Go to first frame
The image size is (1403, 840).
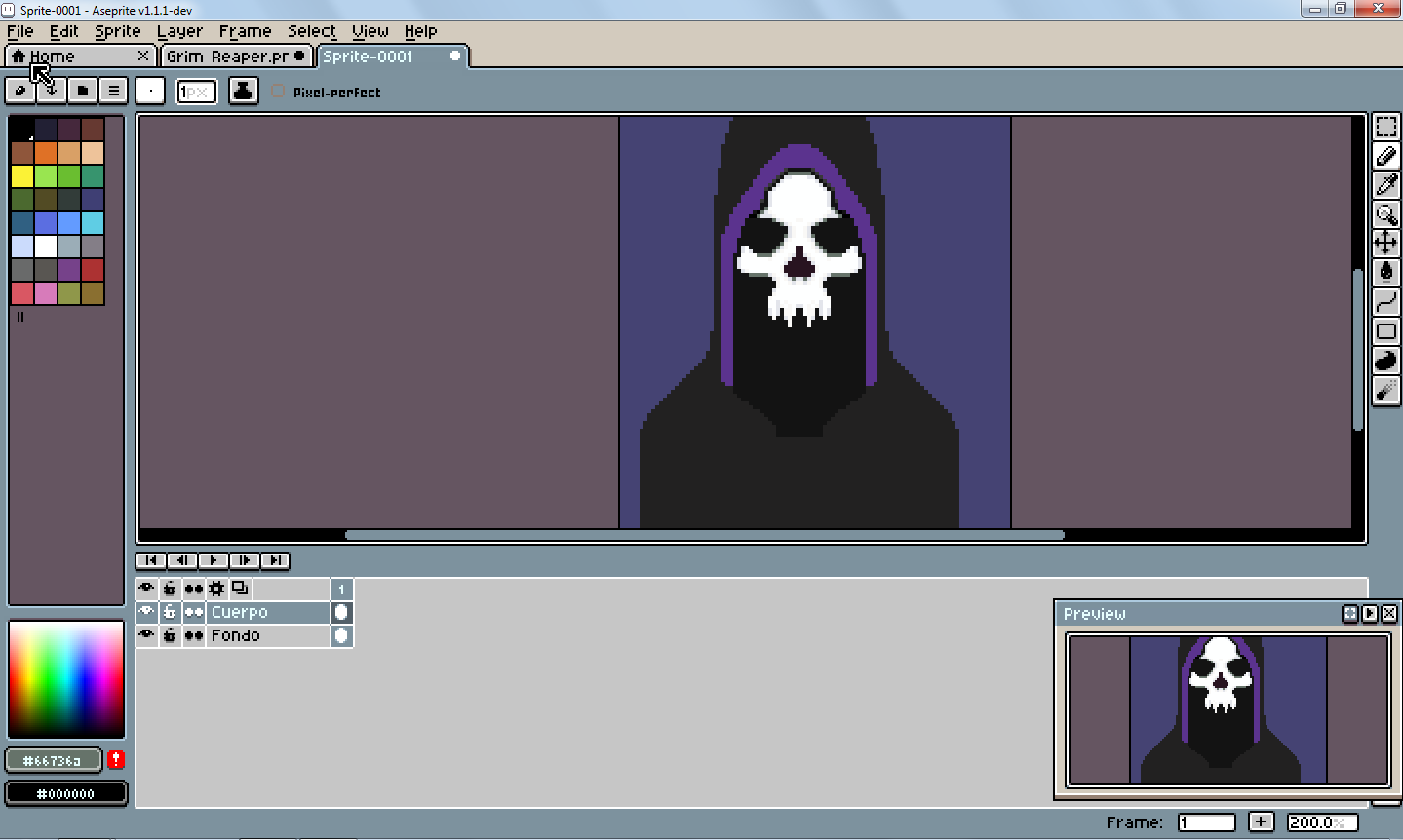click(150, 560)
